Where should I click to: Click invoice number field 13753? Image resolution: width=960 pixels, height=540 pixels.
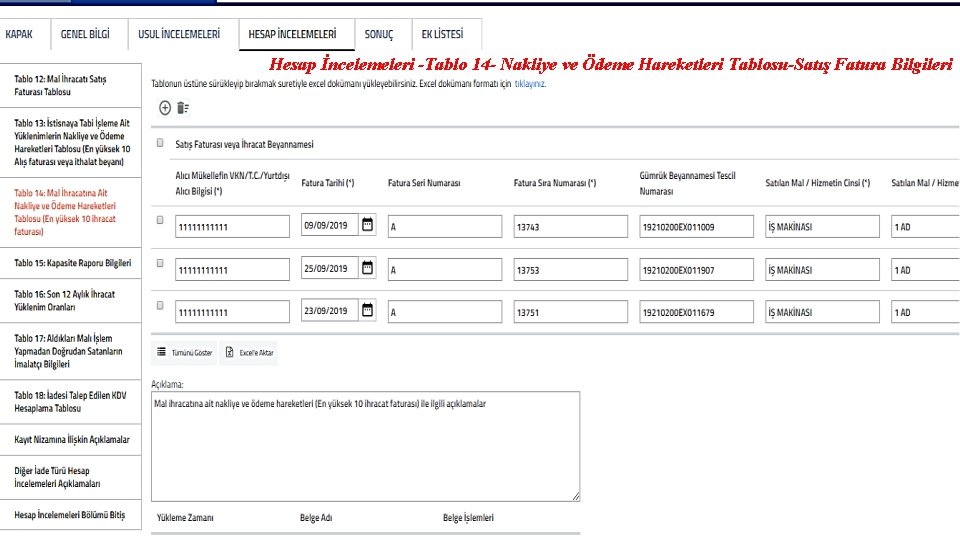[571, 269]
